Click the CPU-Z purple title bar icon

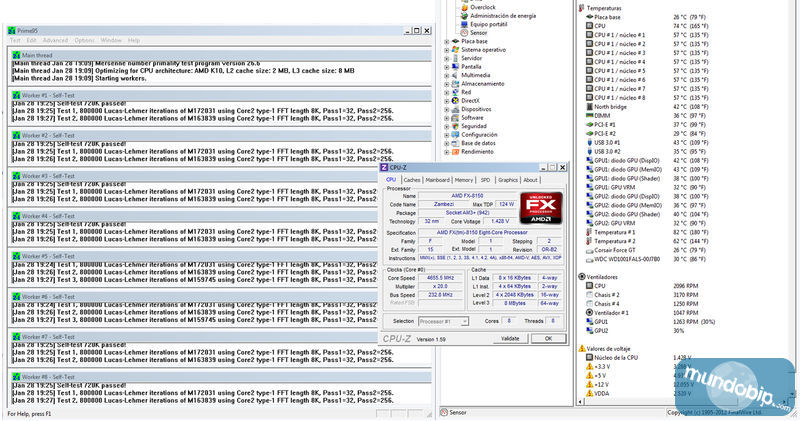384,167
